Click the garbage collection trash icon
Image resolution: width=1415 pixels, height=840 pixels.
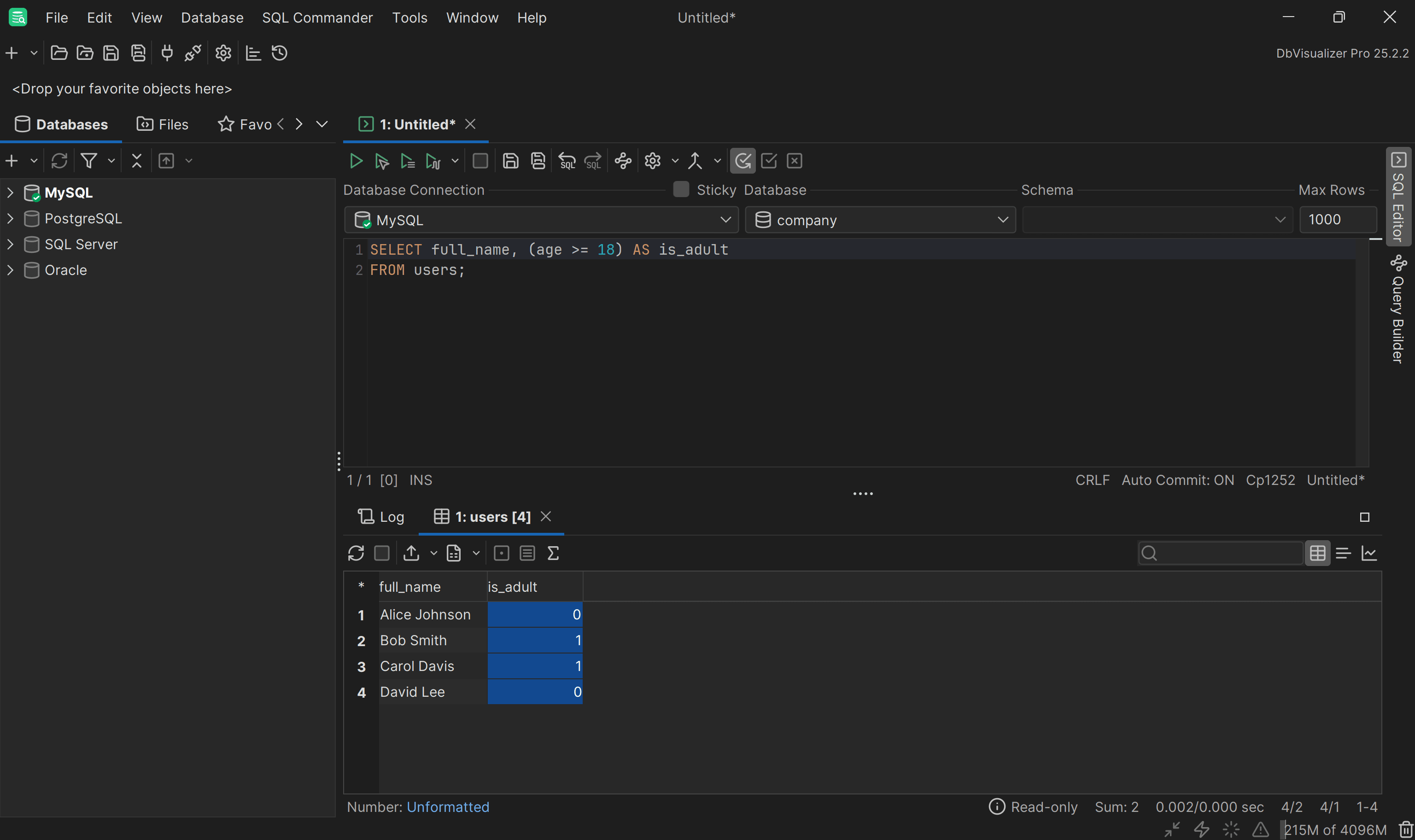pyautogui.click(x=1406, y=830)
